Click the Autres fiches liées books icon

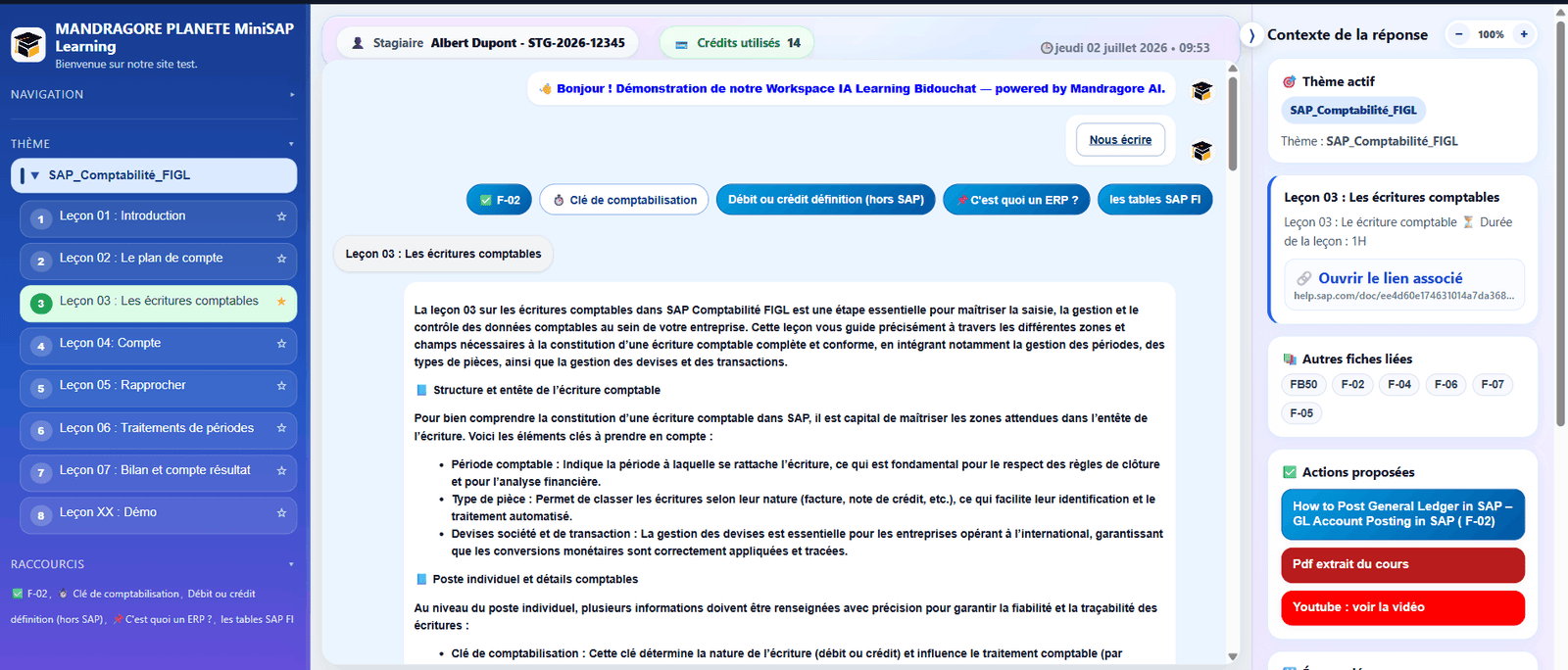tap(1290, 359)
